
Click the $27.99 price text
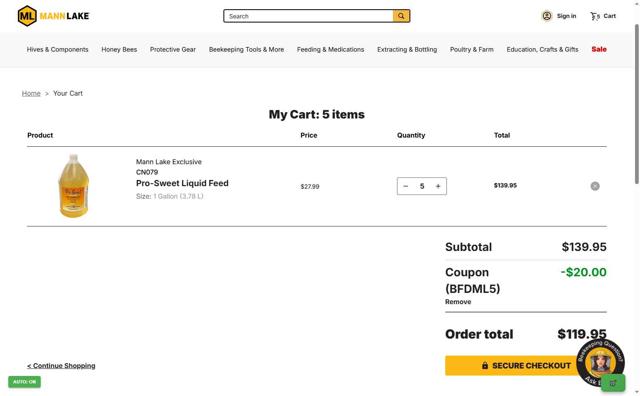pos(310,187)
